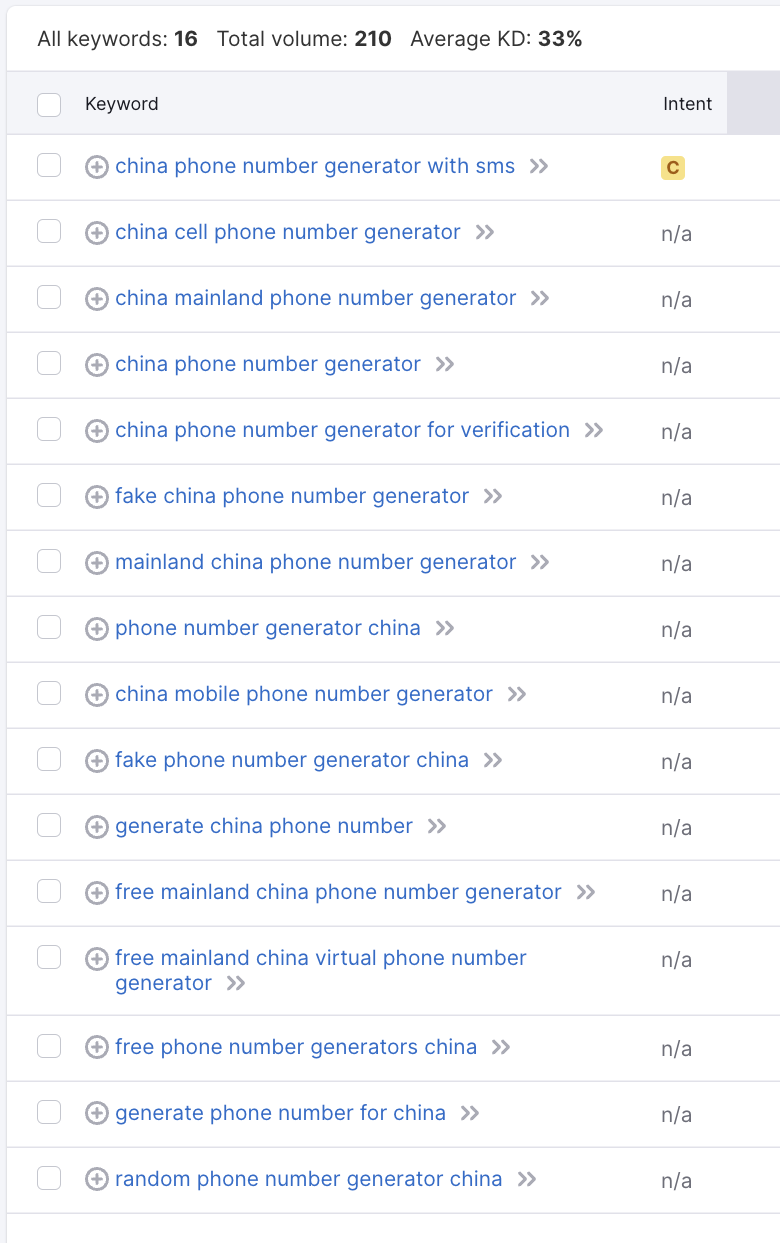
Task: Click plus icon beside 'china cell phone number generator'
Action: (97, 233)
